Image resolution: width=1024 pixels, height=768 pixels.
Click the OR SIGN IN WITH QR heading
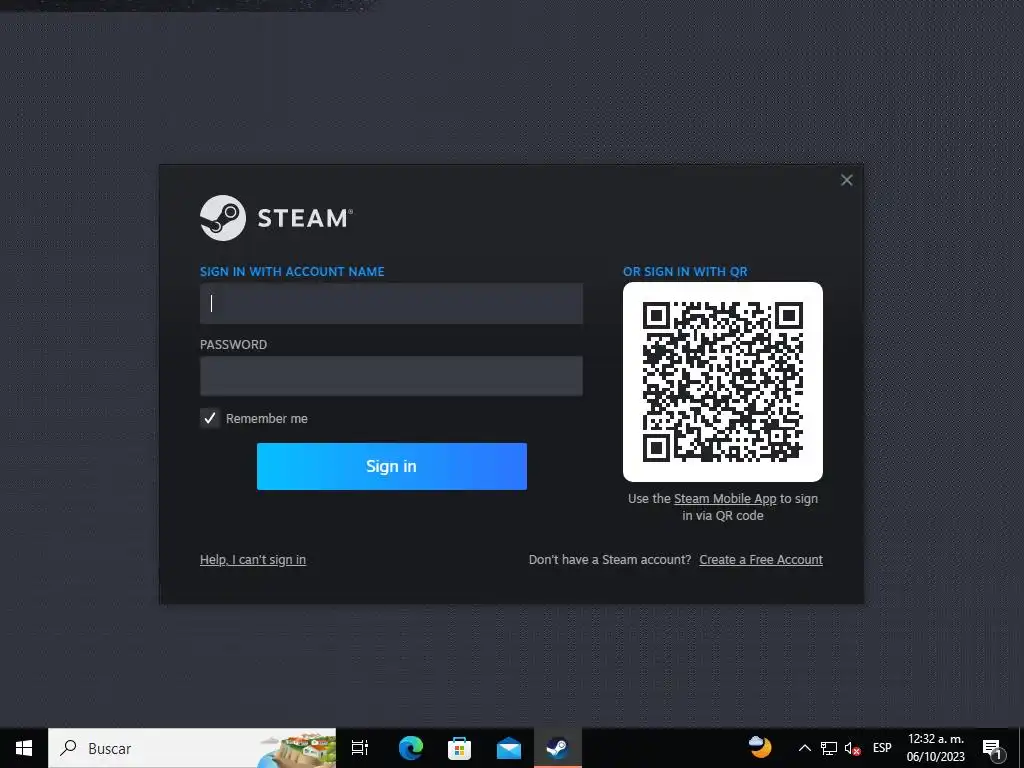click(x=685, y=272)
